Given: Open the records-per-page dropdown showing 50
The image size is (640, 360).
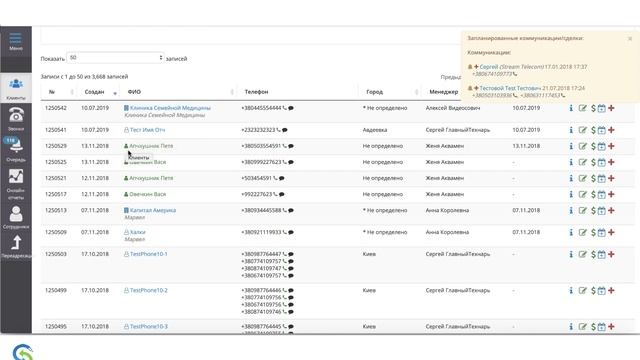Looking at the screenshot, I should pyautogui.click(x=116, y=58).
